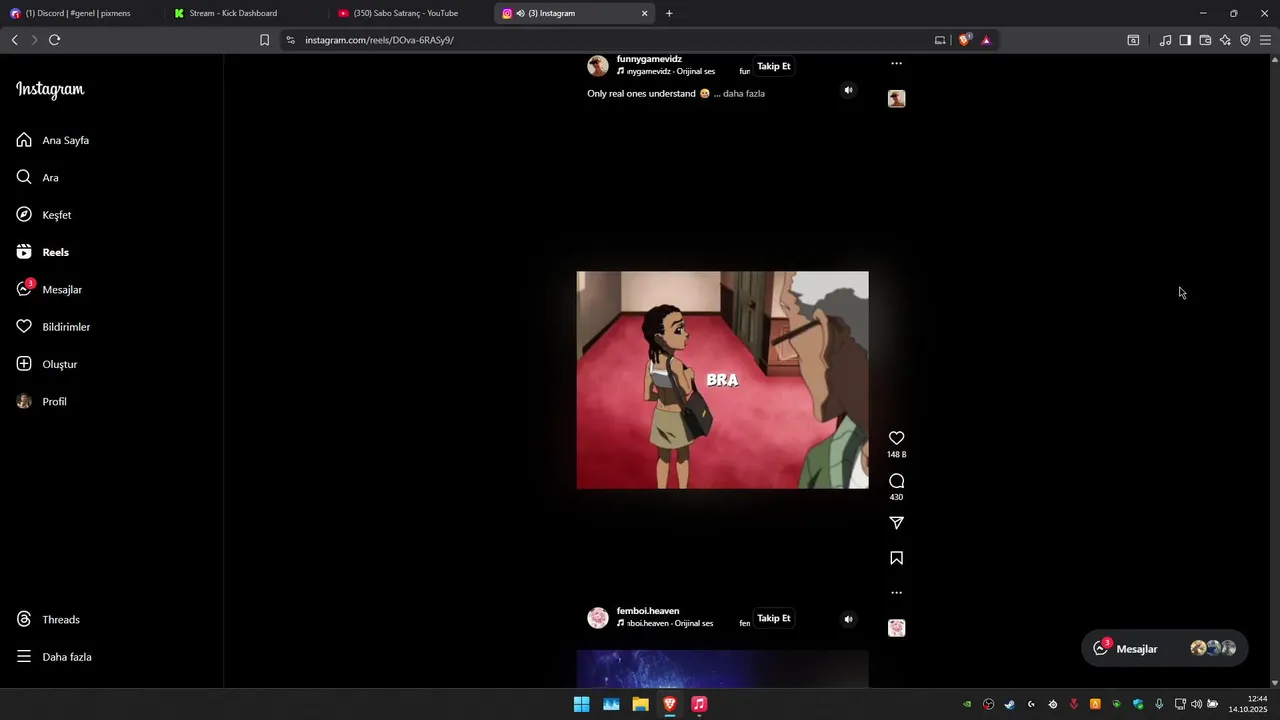Screen dimensions: 1280x720
Task: Open more options below the bookmark icon
Action: 896,593
